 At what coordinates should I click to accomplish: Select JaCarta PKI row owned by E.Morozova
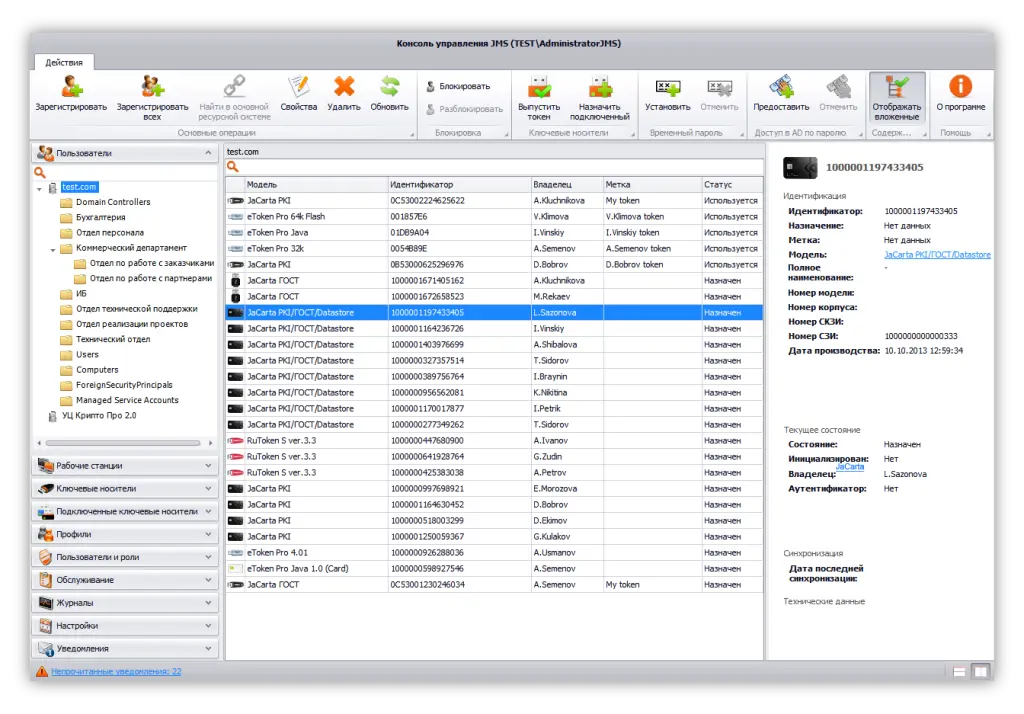[x=494, y=489]
